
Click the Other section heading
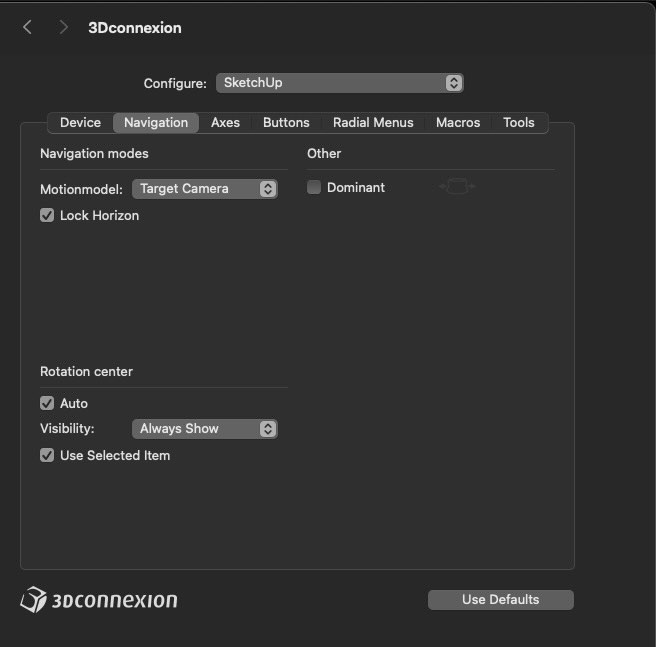pyautogui.click(x=324, y=154)
